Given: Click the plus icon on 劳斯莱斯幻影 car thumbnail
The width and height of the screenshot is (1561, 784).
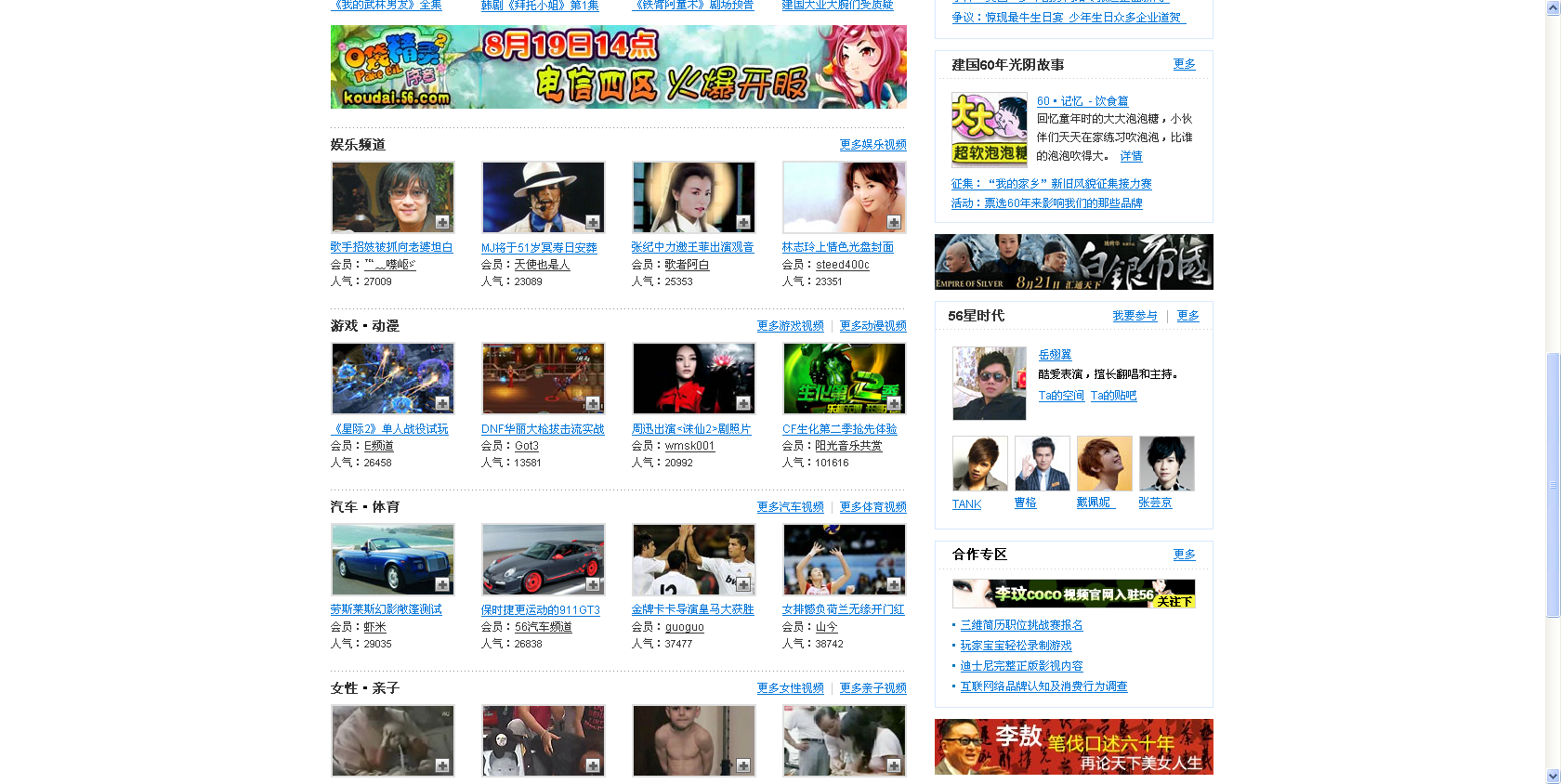Looking at the screenshot, I should [x=442, y=585].
